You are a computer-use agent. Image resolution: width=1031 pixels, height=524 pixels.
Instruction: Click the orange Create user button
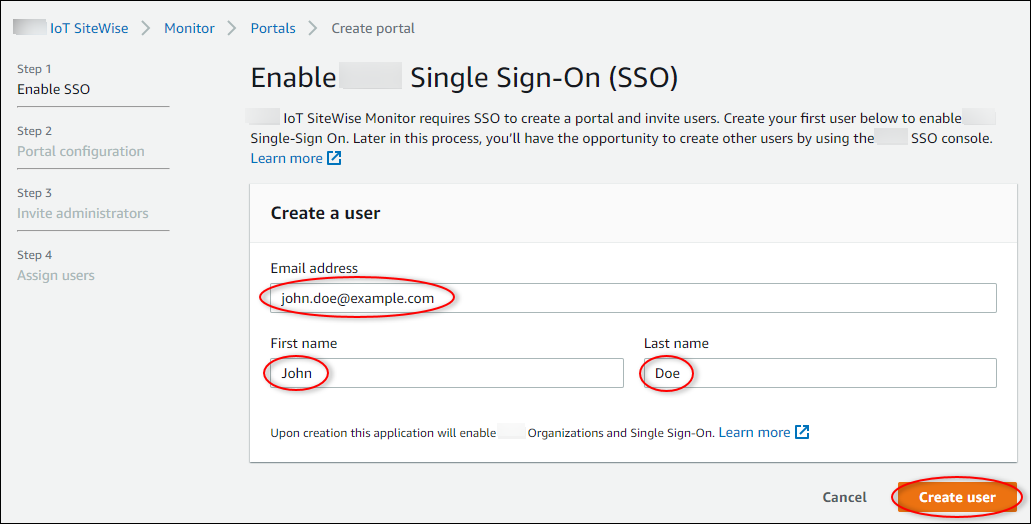[957, 497]
